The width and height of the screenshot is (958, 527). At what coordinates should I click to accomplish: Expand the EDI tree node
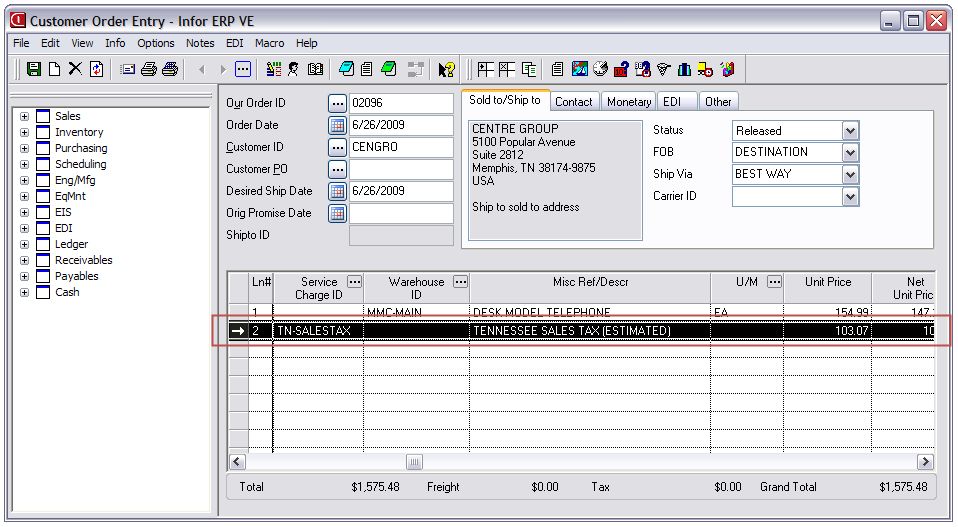coord(24,228)
